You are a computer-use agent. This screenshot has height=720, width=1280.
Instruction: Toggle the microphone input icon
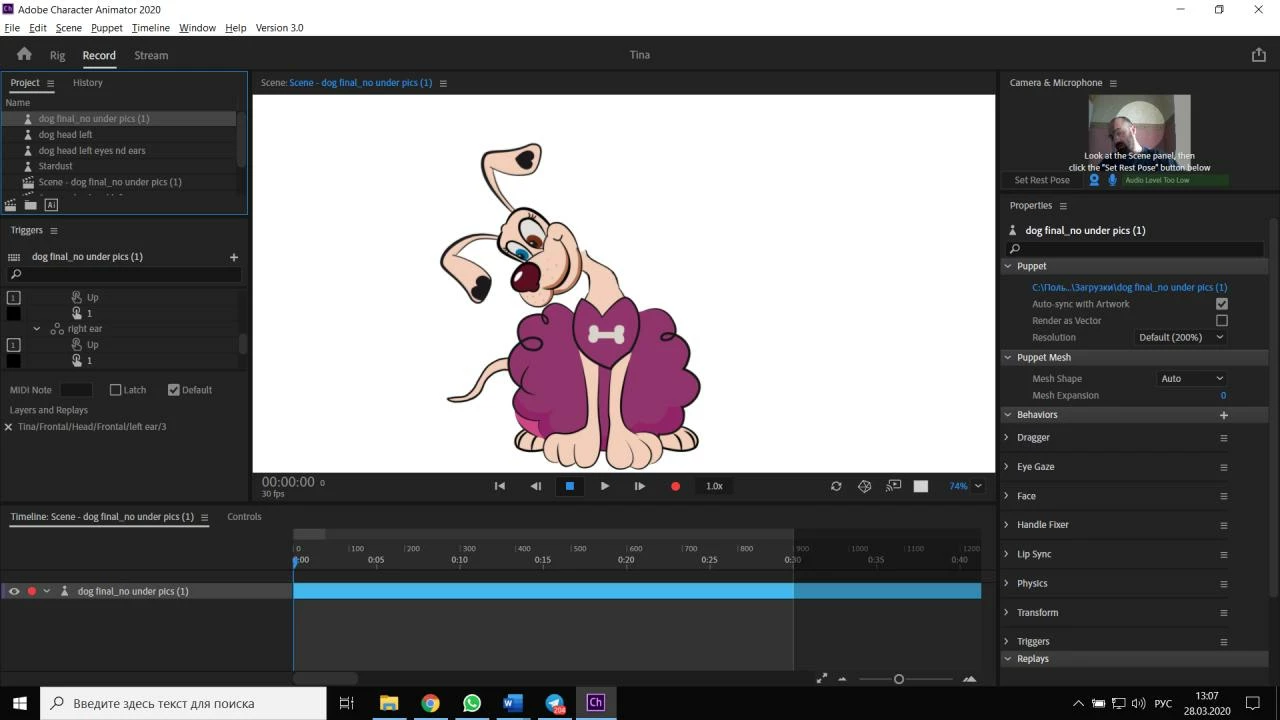(x=1112, y=180)
